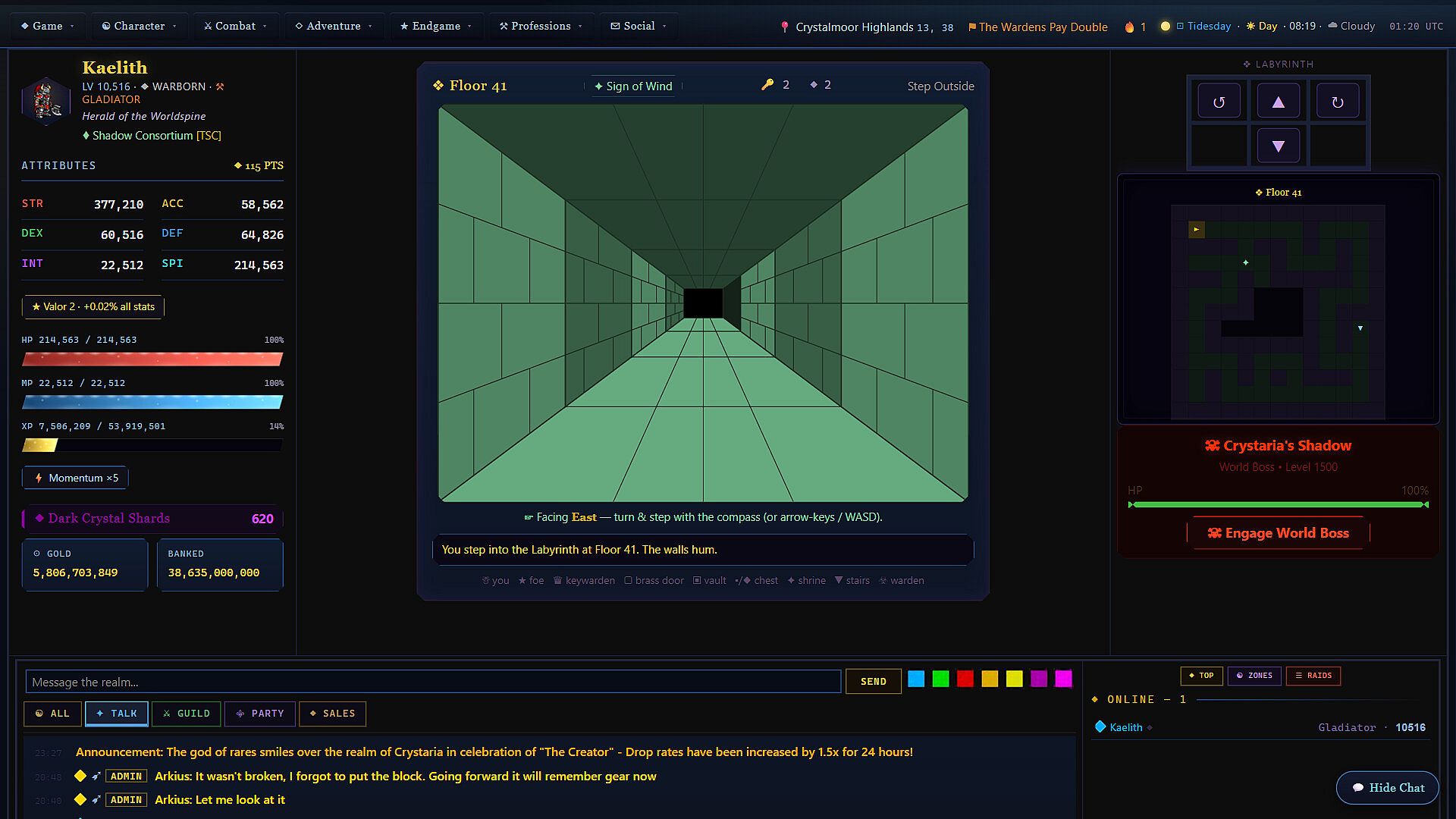
Task: Click the flame streak icon in top bar
Action: (1129, 27)
